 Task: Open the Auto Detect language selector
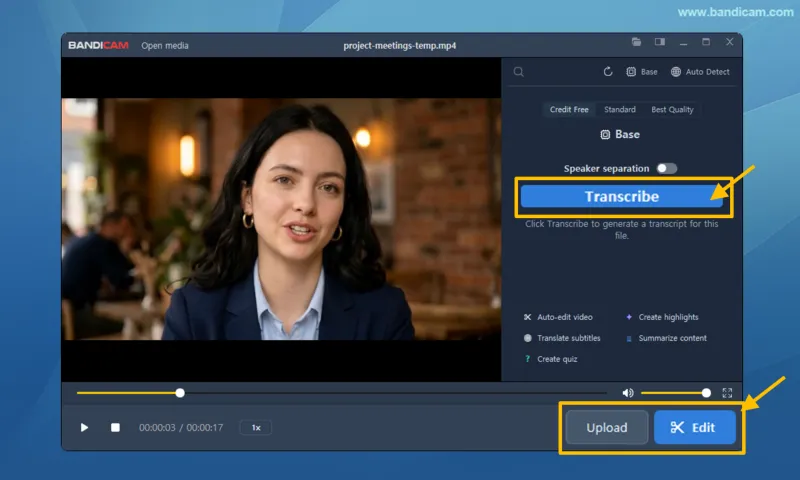[700, 72]
